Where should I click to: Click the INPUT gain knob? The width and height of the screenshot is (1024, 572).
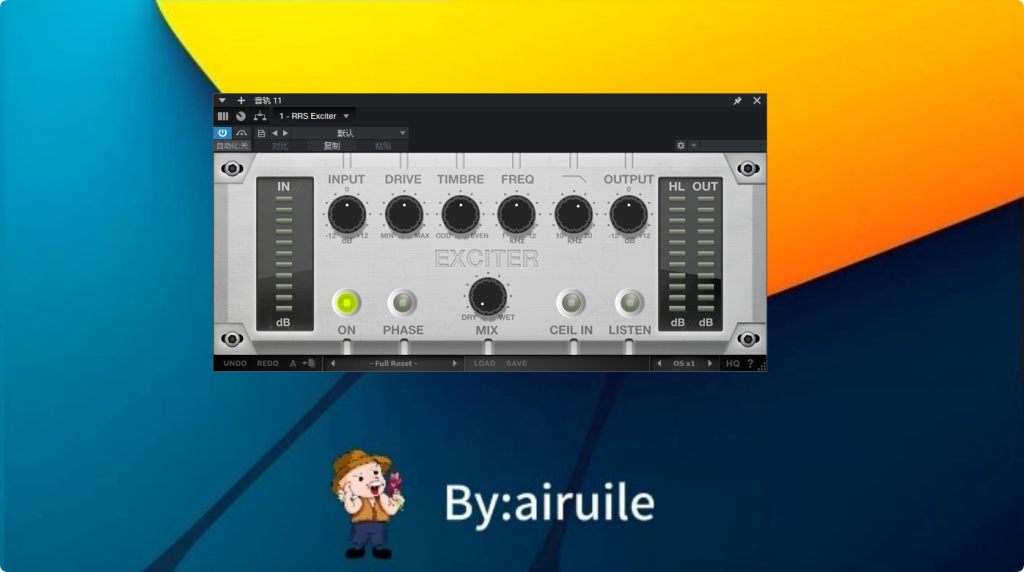coord(347,214)
